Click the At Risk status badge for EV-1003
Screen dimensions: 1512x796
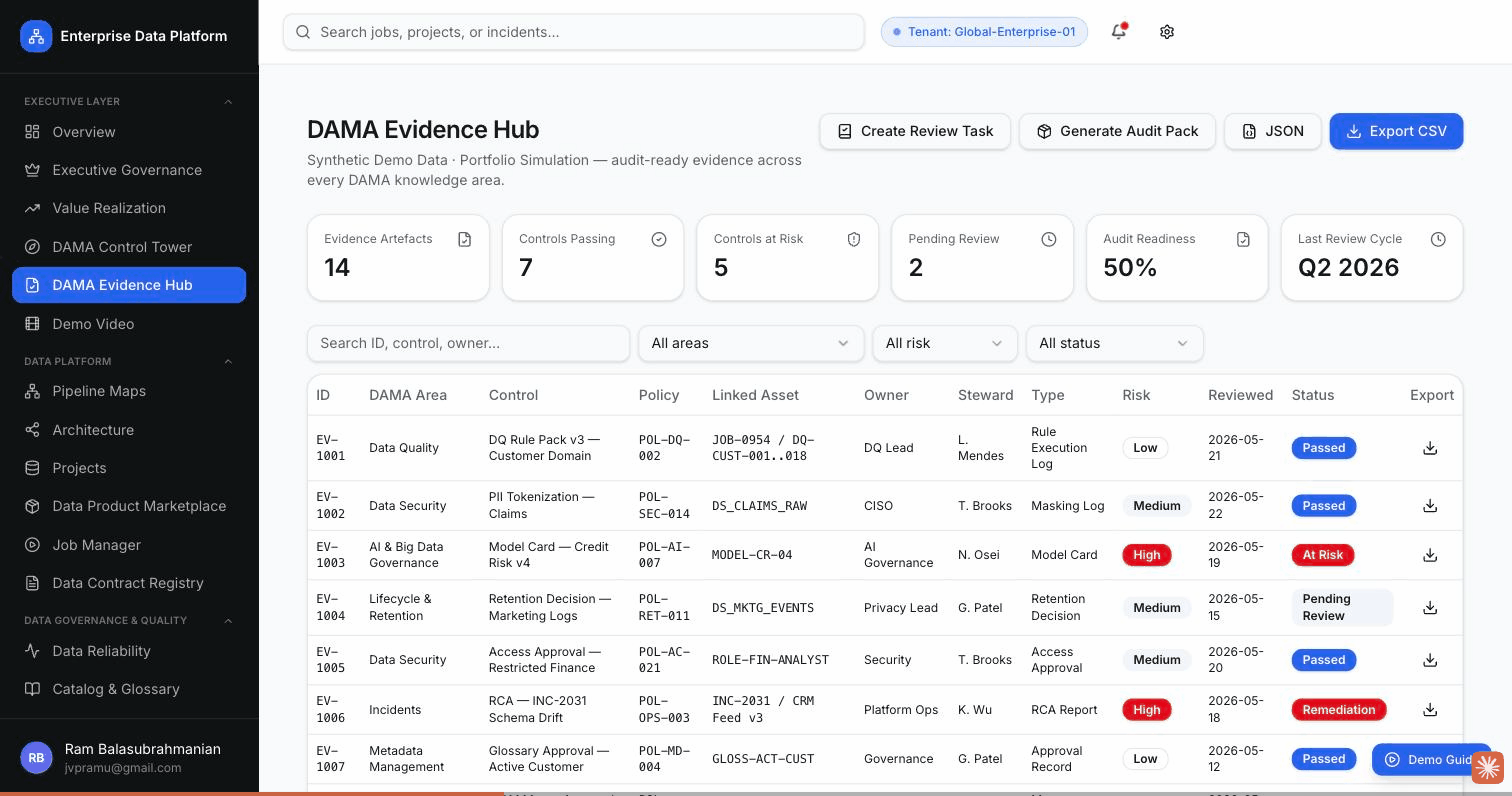click(x=1322, y=555)
